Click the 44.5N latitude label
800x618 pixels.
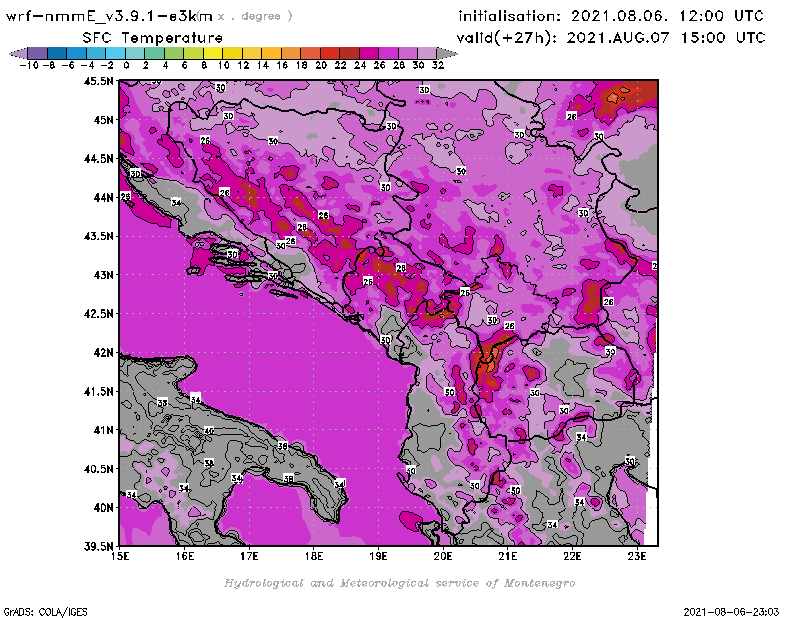click(98, 159)
